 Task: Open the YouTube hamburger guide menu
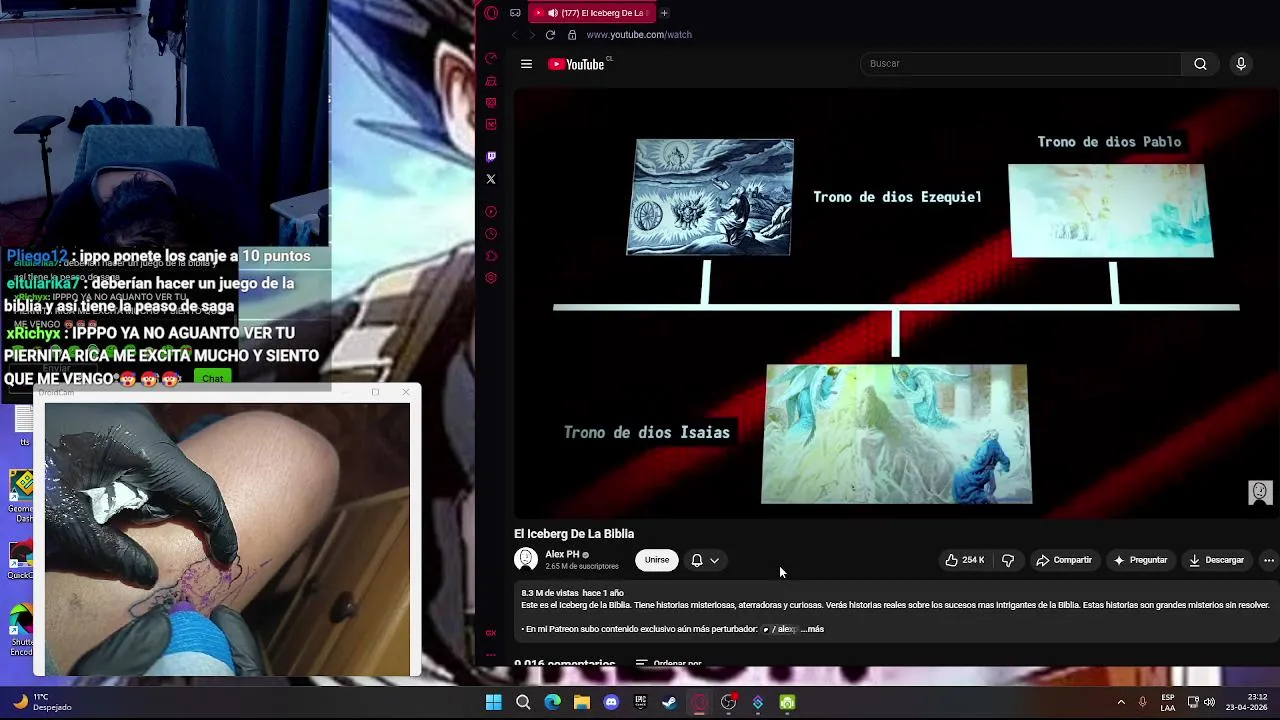point(526,64)
